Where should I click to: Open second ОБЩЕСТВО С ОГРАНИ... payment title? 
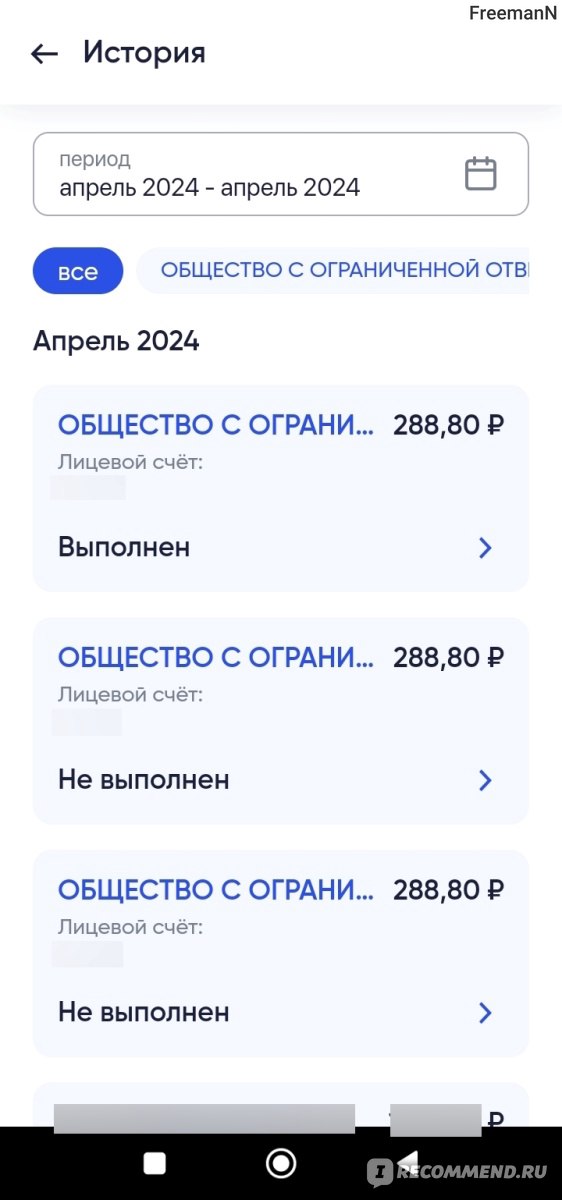[x=216, y=657]
